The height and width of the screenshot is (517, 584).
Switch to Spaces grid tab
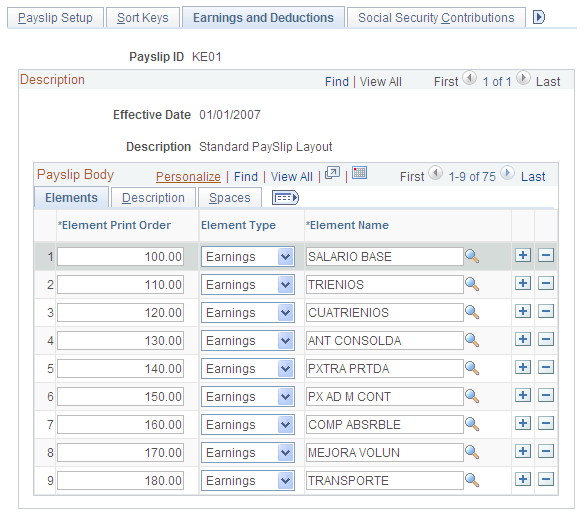(x=230, y=198)
